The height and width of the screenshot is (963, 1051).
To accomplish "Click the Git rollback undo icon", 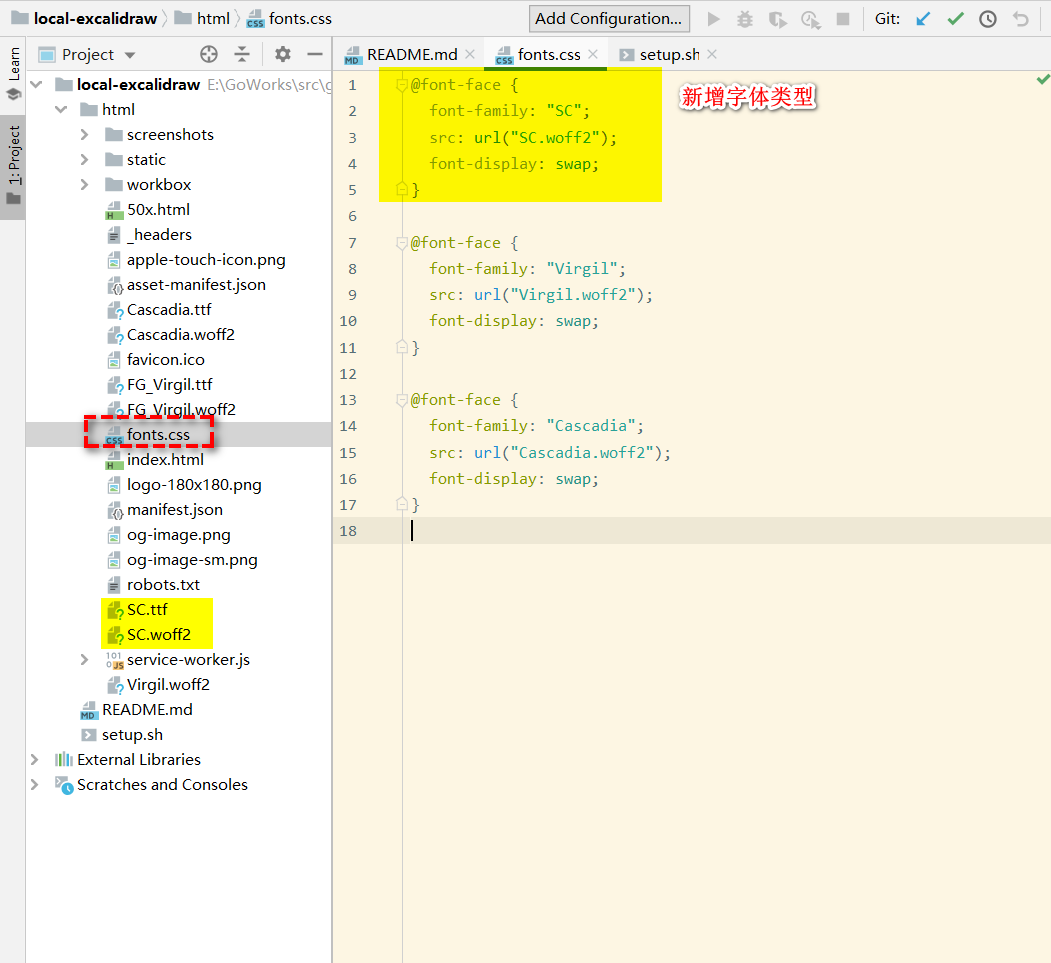I will (1020, 19).
